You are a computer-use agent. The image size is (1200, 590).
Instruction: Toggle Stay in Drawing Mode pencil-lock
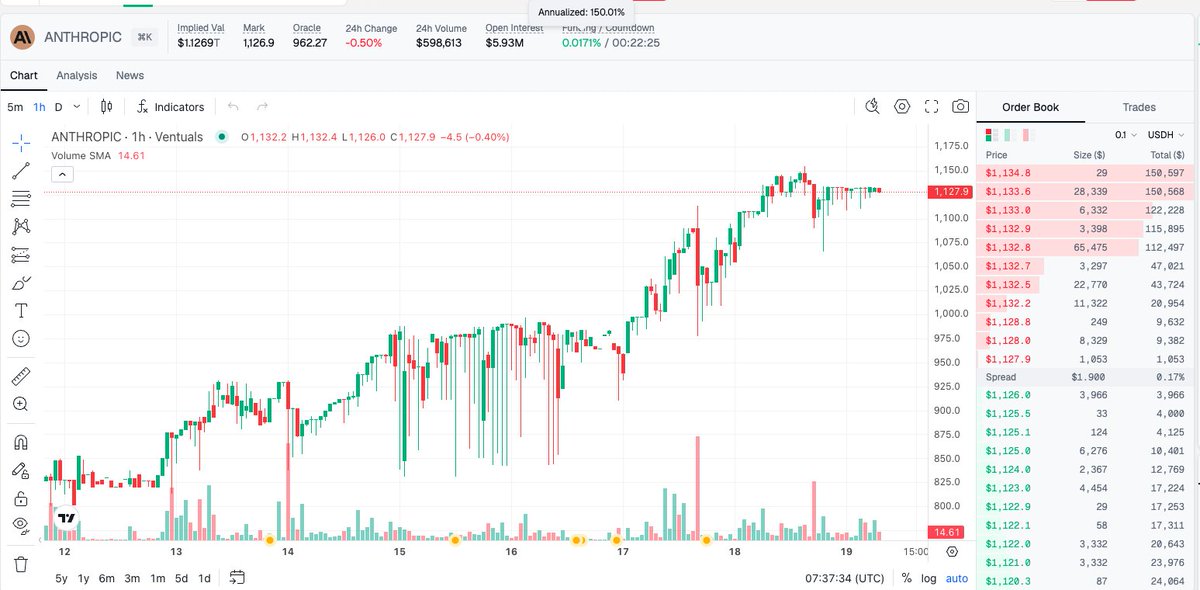point(21,469)
